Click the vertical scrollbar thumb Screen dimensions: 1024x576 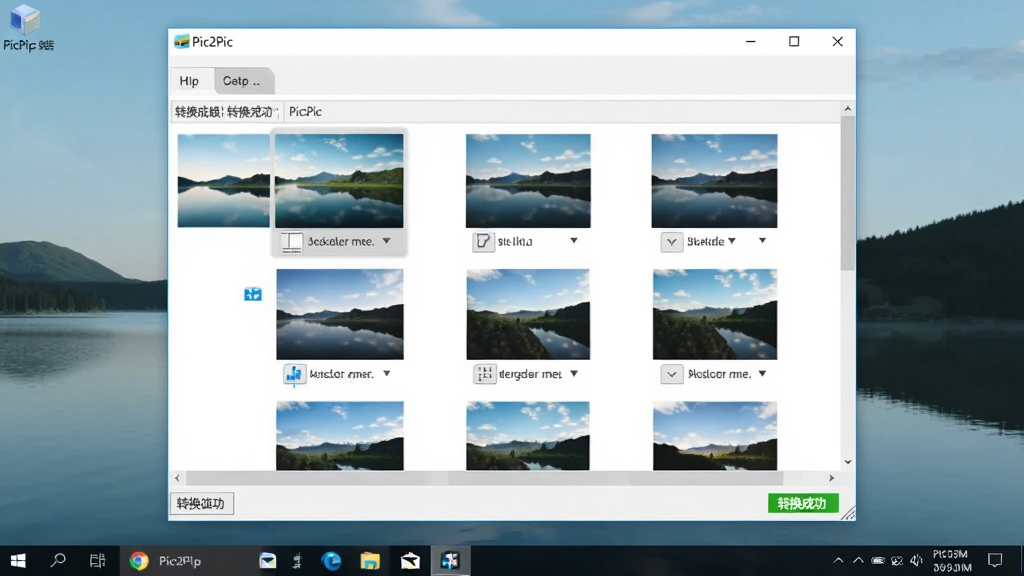848,193
